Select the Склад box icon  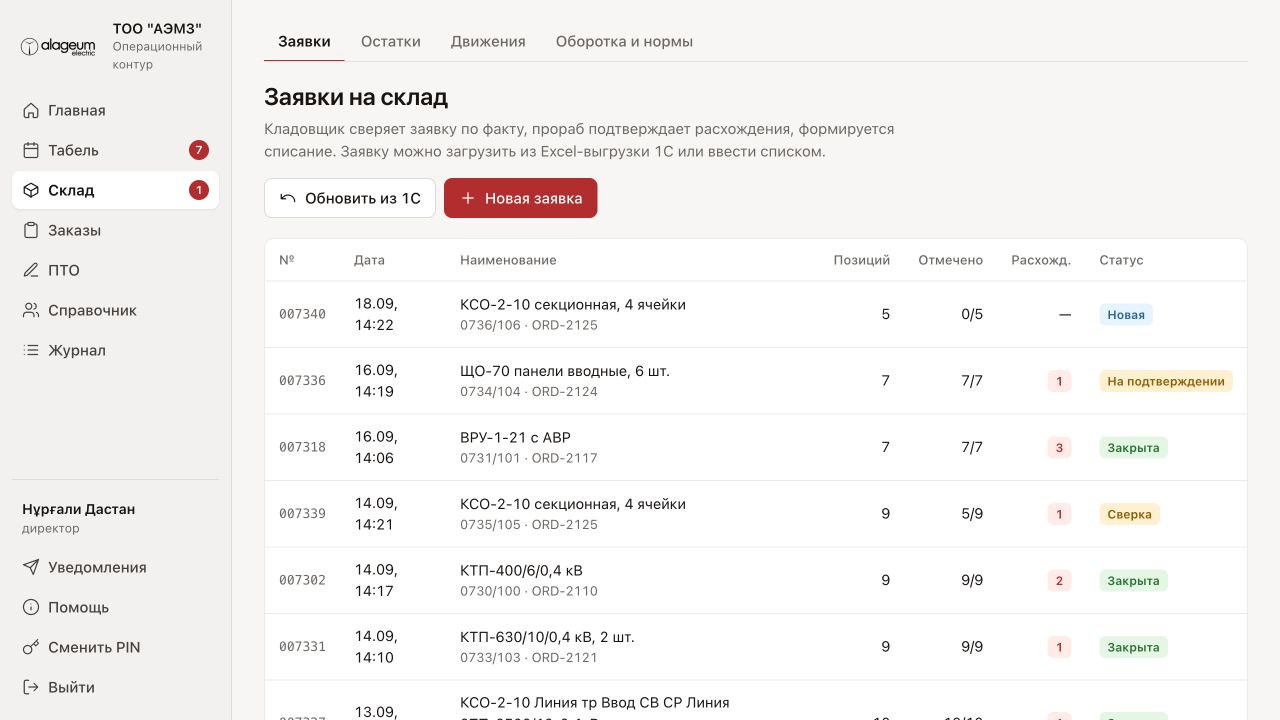31,190
